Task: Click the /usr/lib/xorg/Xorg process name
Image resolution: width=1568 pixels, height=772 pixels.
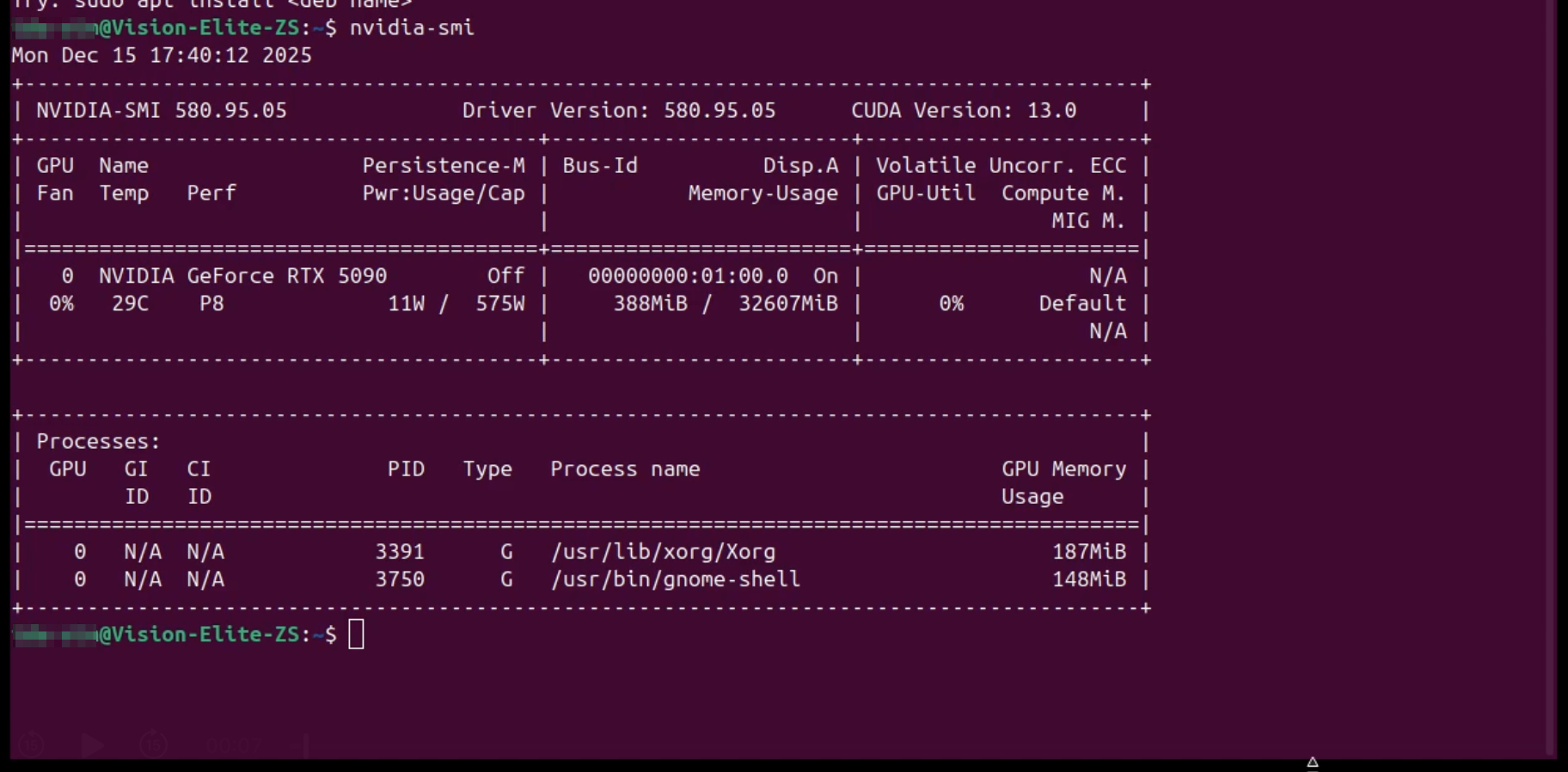Action: (x=663, y=552)
